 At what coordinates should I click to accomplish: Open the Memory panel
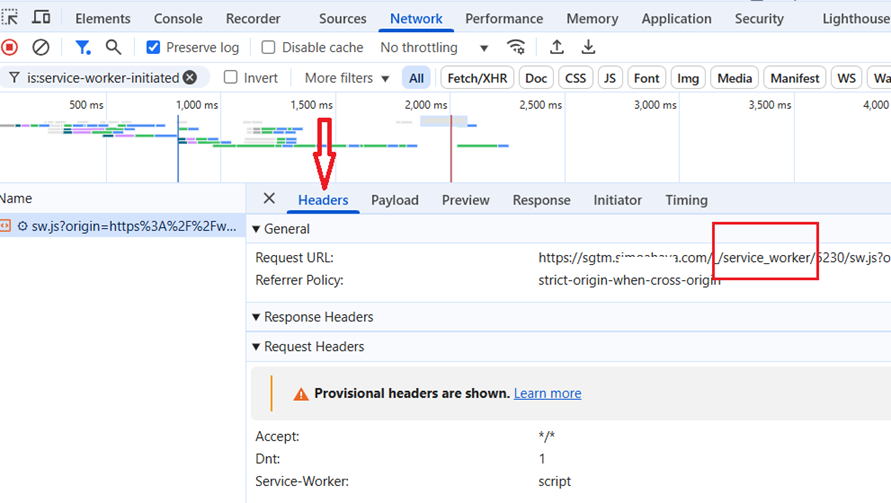[592, 19]
